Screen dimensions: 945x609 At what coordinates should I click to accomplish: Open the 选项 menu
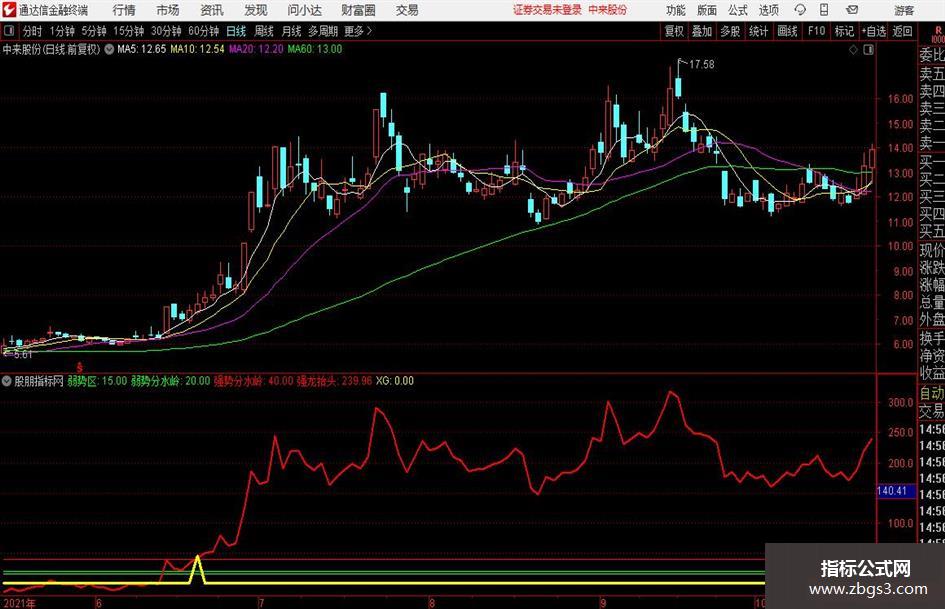click(768, 10)
